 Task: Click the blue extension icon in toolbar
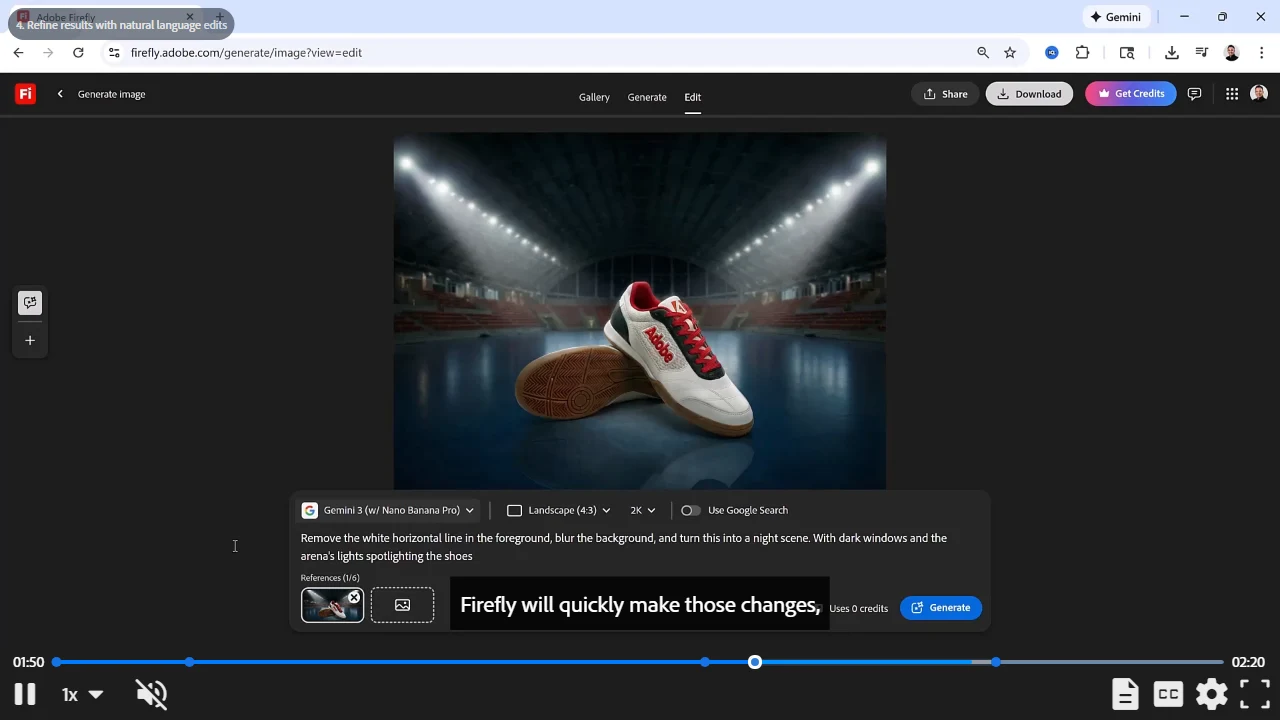click(x=1052, y=53)
